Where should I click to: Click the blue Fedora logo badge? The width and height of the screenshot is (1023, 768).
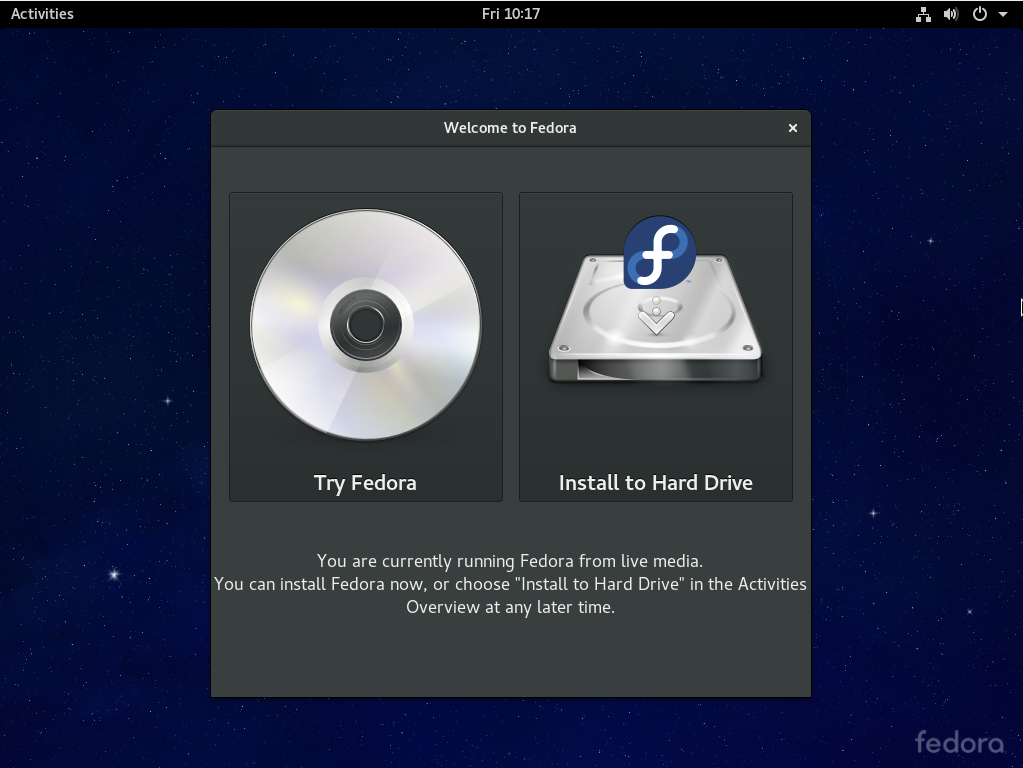click(659, 252)
